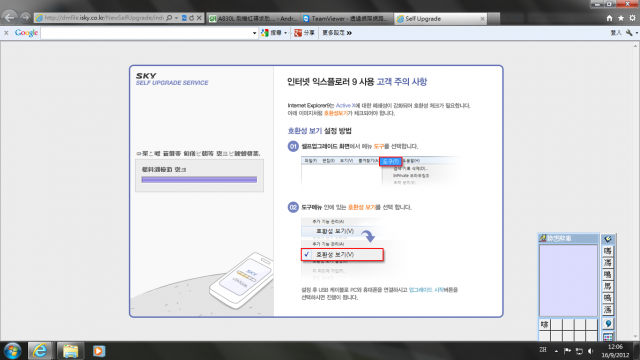Stop loading with the address bar X icon
The width and height of the screenshot is (640, 360).
pyautogui.click(x=199, y=18)
